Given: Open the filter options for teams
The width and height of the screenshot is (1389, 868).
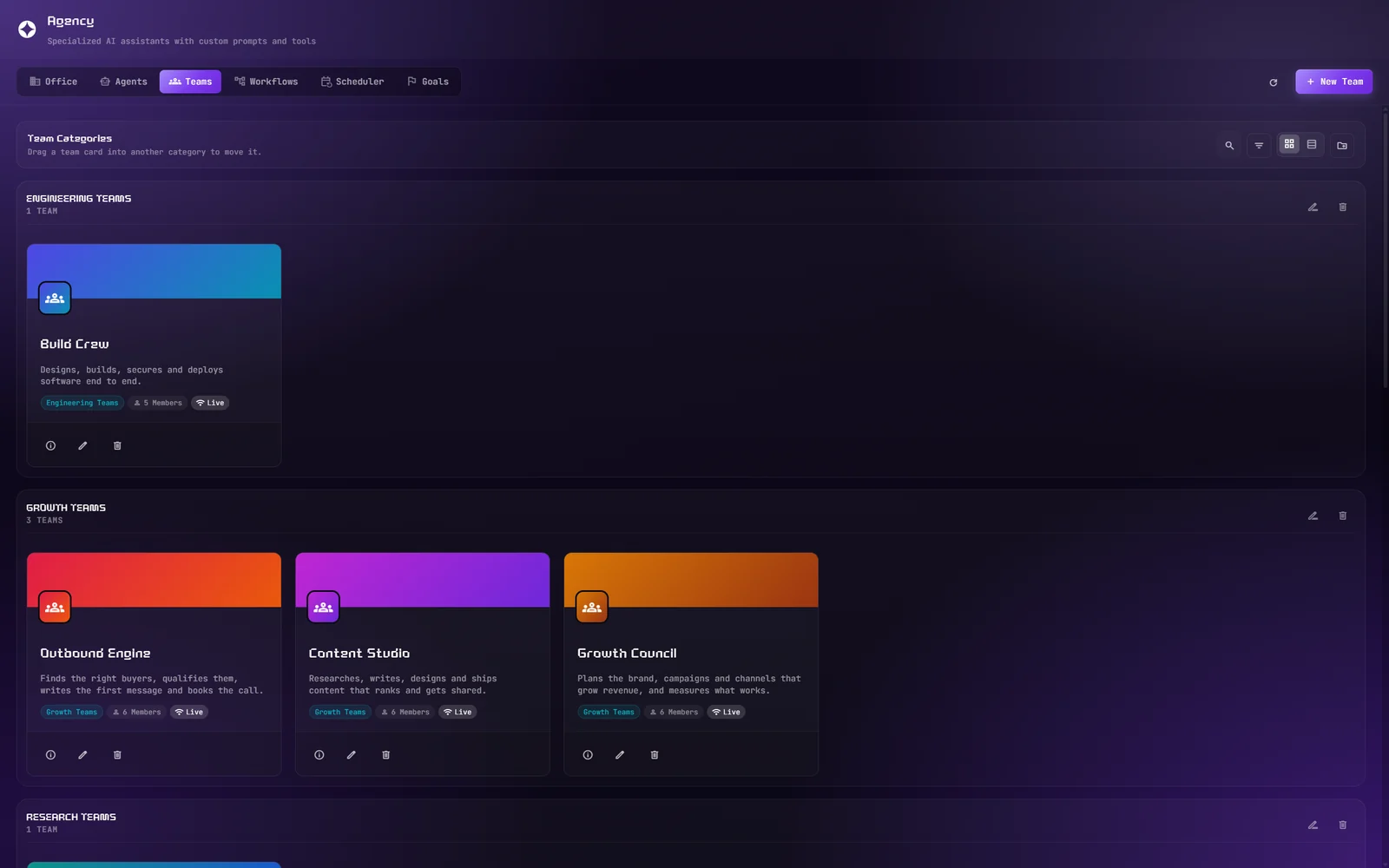Looking at the screenshot, I should pos(1259,145).
